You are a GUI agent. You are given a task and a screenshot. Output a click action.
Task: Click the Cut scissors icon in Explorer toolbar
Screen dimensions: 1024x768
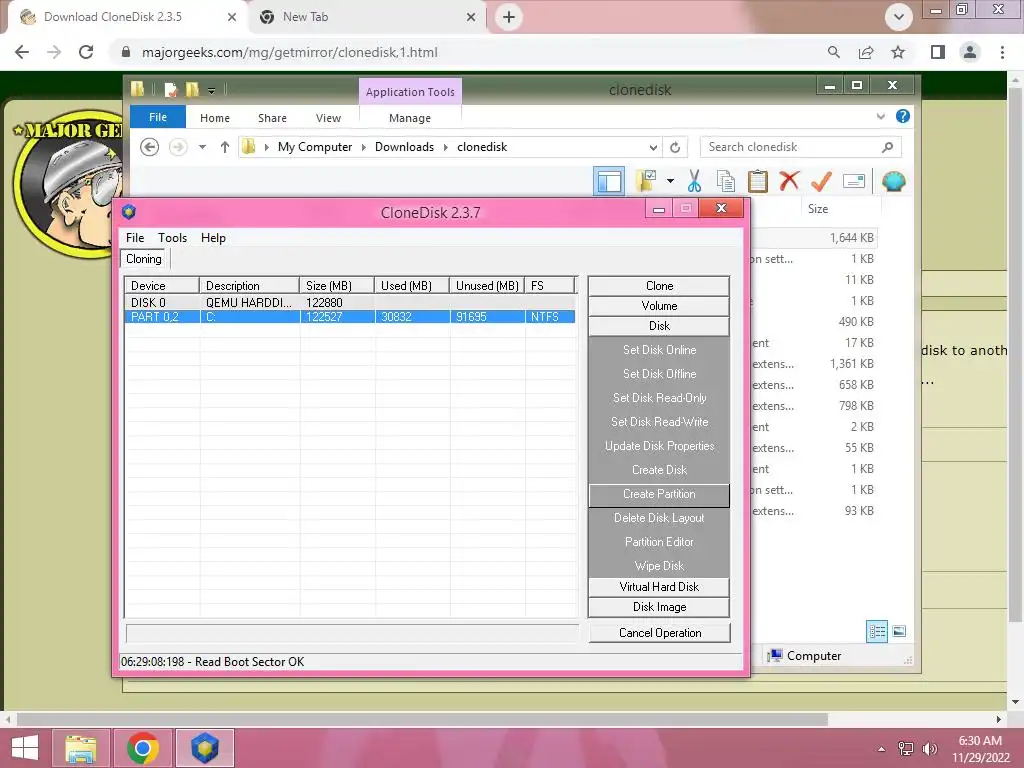click(694, 181)
